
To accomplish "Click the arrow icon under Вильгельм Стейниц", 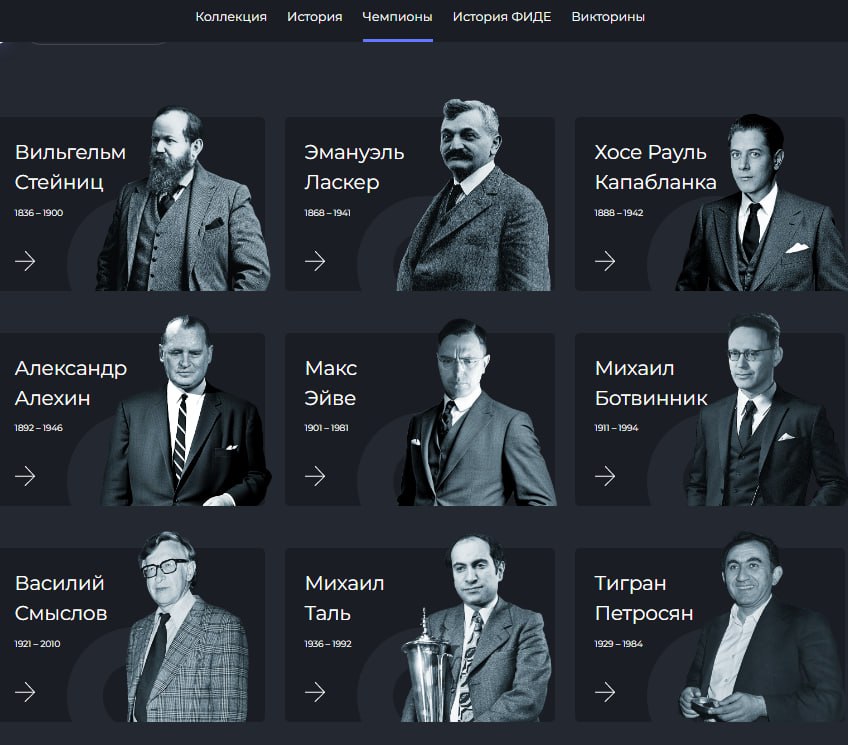I will click(25, 261).
